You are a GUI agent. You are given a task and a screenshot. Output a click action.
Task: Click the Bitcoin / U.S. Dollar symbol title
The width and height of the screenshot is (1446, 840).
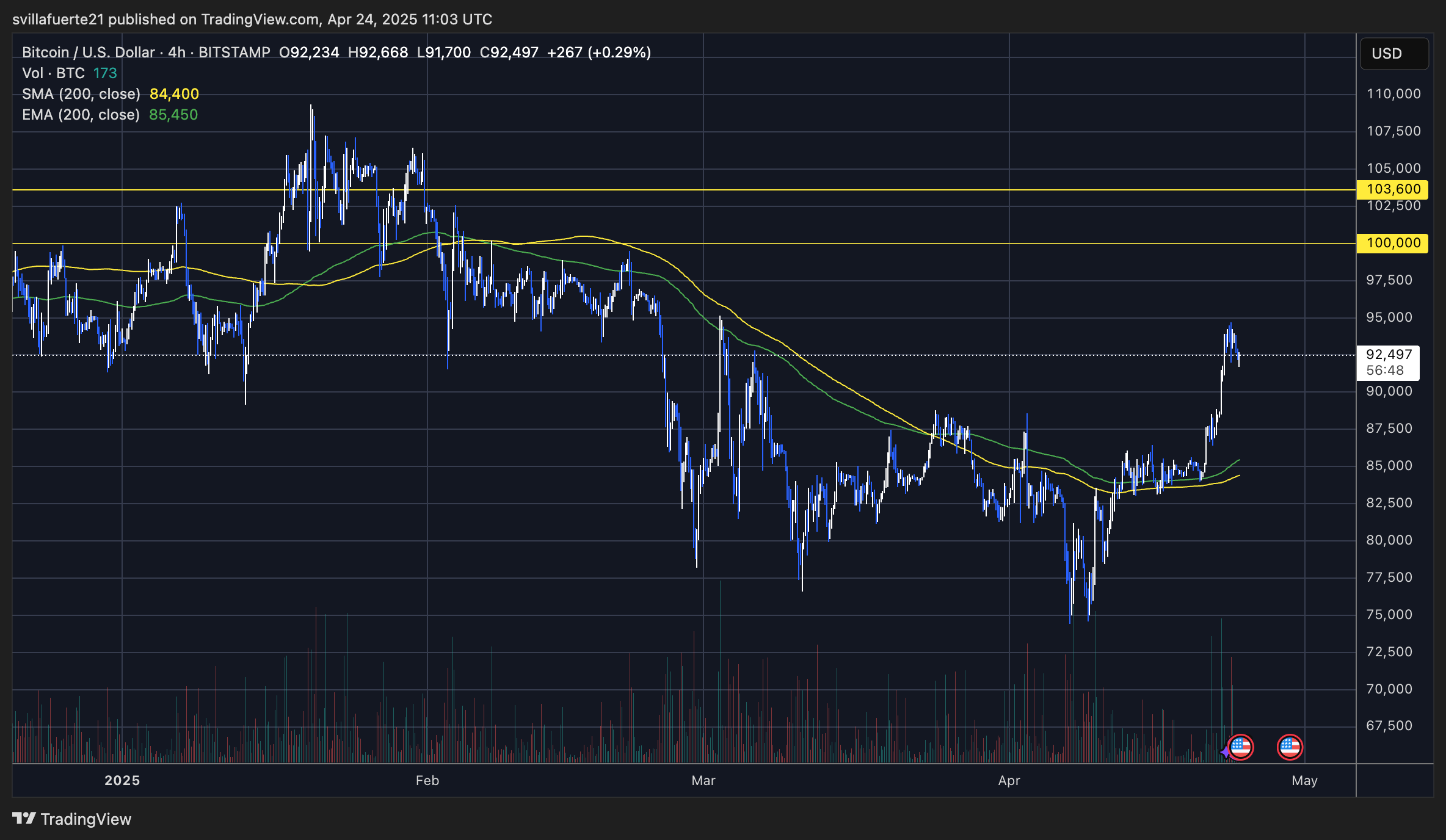click(x=89, y=52)
